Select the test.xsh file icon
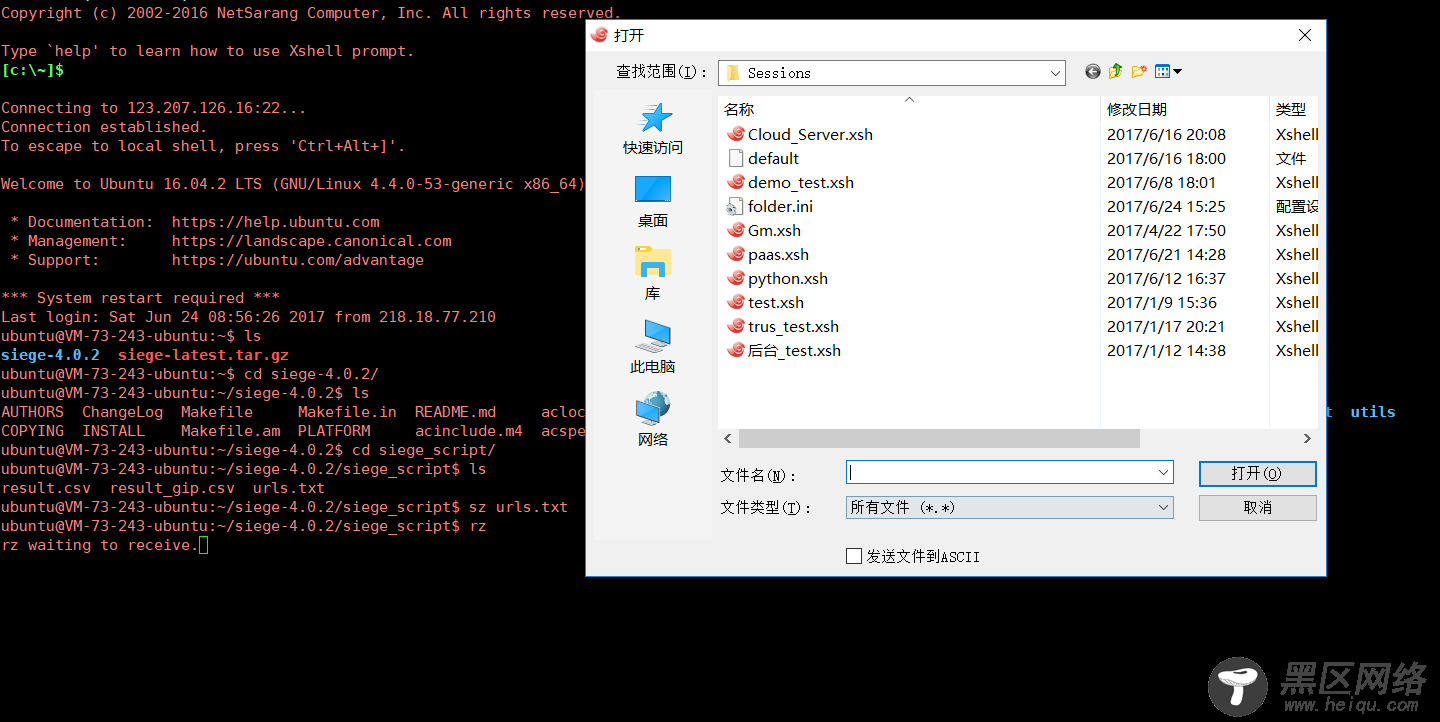The width and height of the screenshot is (1440, 722). point(735,302)
